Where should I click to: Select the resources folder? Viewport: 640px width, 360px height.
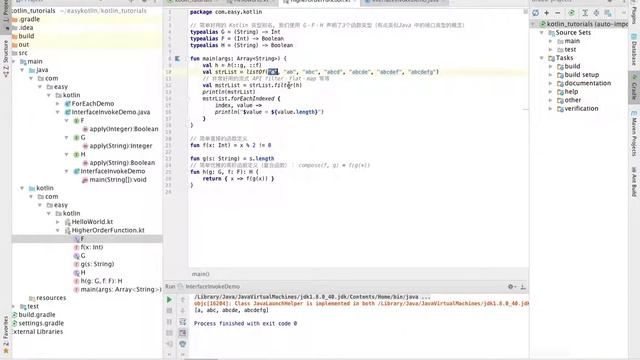[x=51, y=298]
